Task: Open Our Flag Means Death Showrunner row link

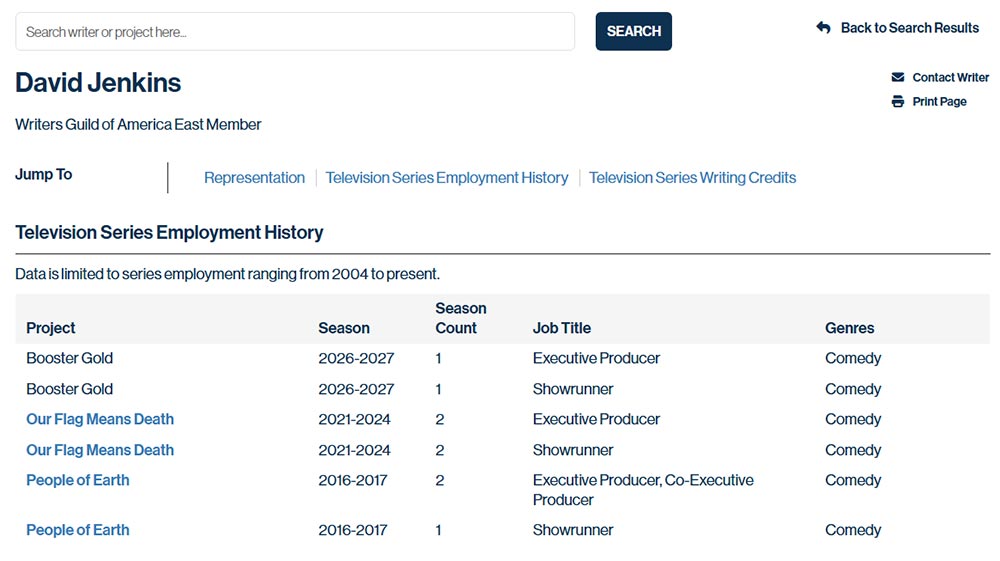Action: [100, 450]
